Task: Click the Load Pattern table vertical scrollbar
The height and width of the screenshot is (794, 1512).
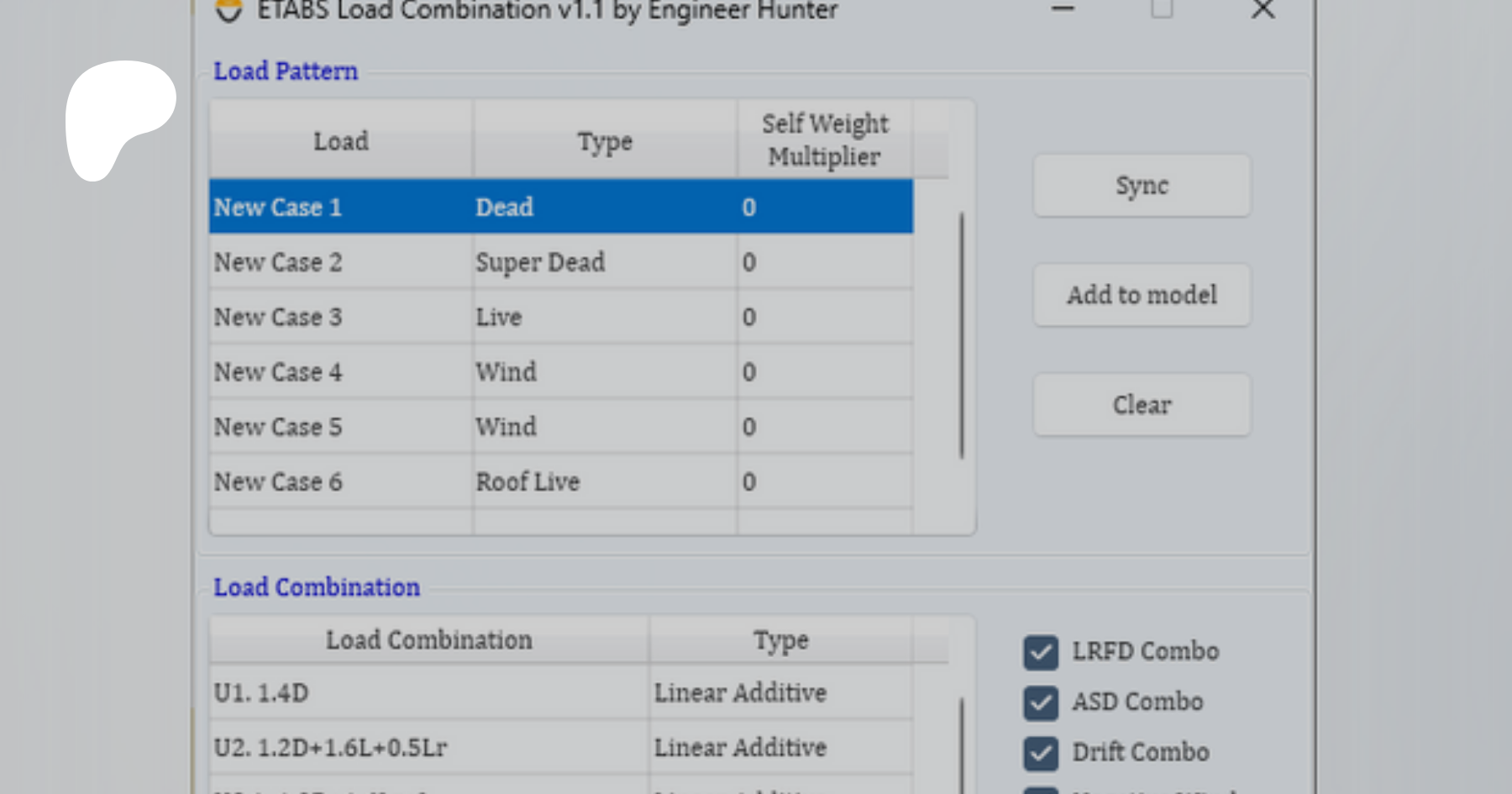Action: click(x=962, y=336)
